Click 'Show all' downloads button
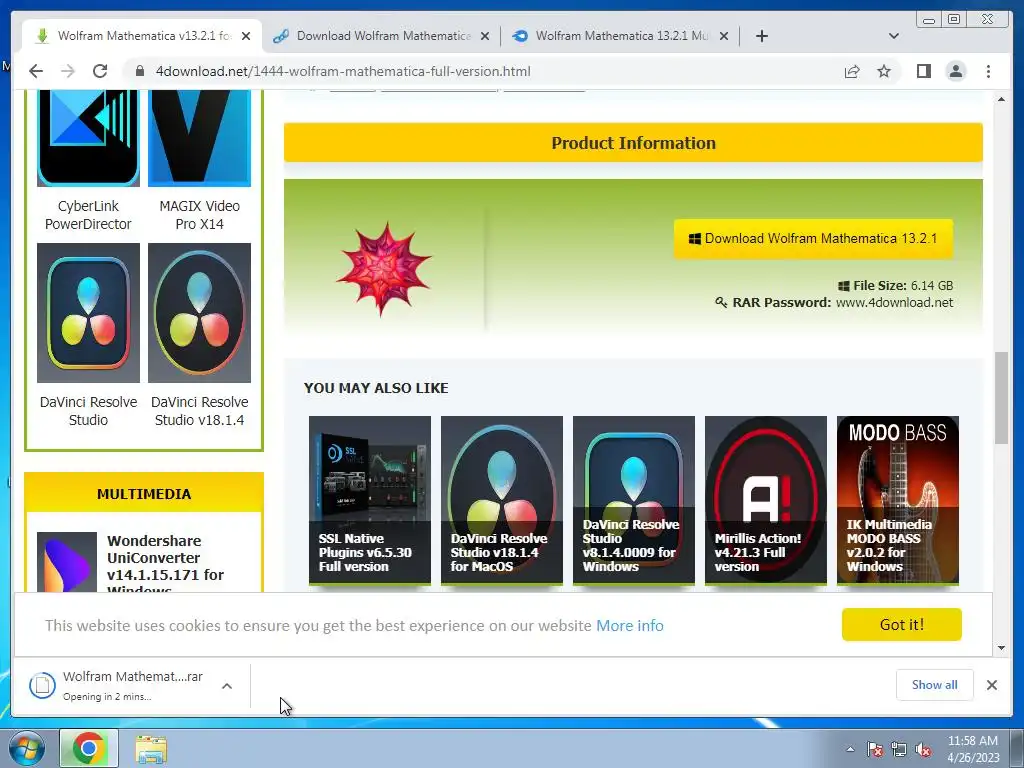 point(935,684)
